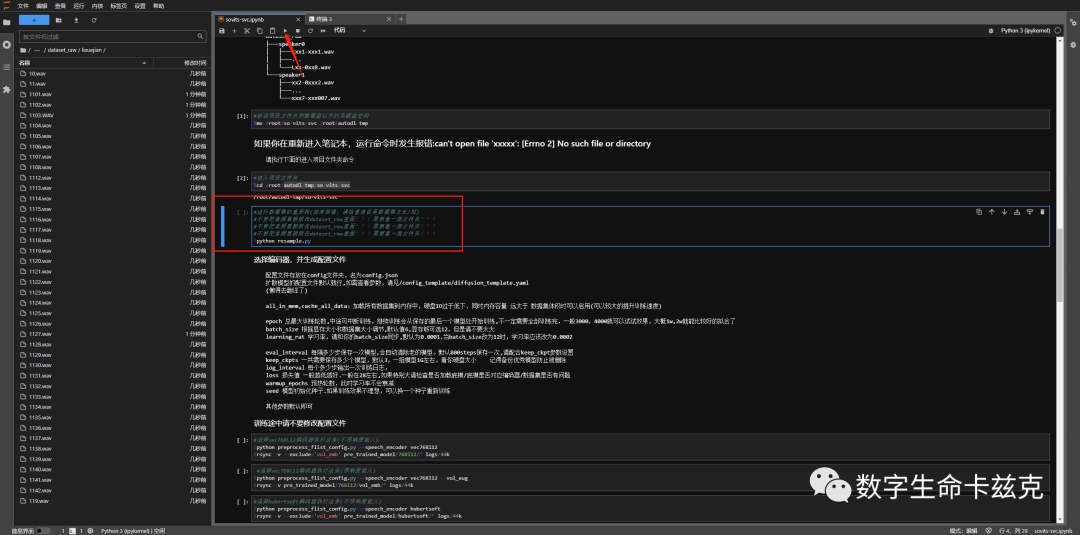Open the 查看 menu
This screenshot has height=535, width=1080.
(61, 6)
